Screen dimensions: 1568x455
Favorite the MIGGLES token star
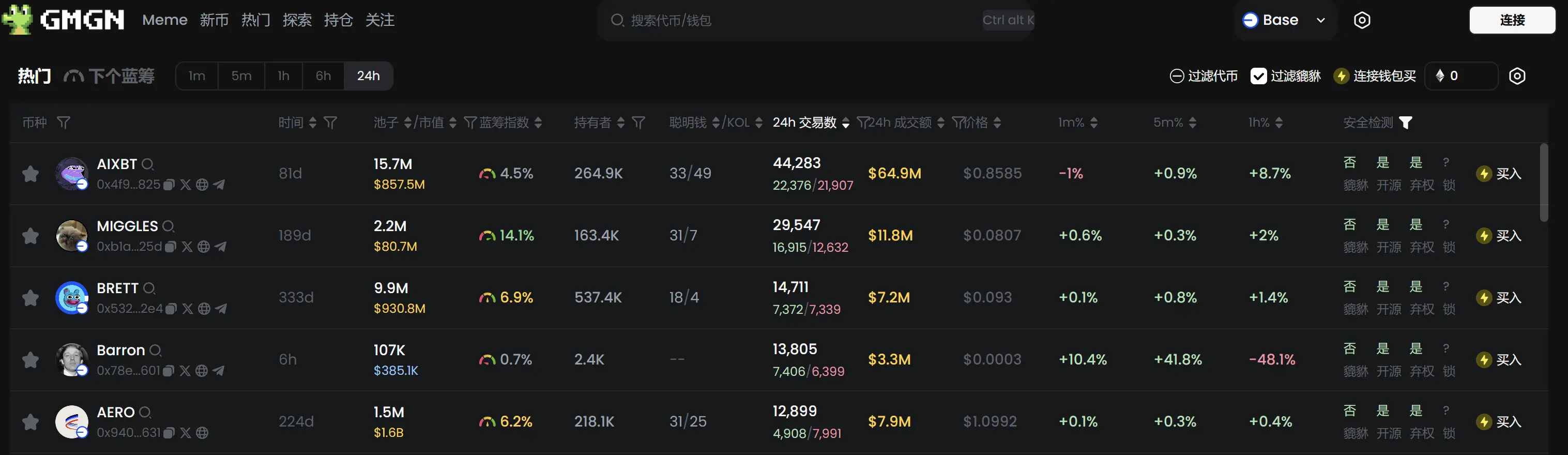[x=31, y=236]
